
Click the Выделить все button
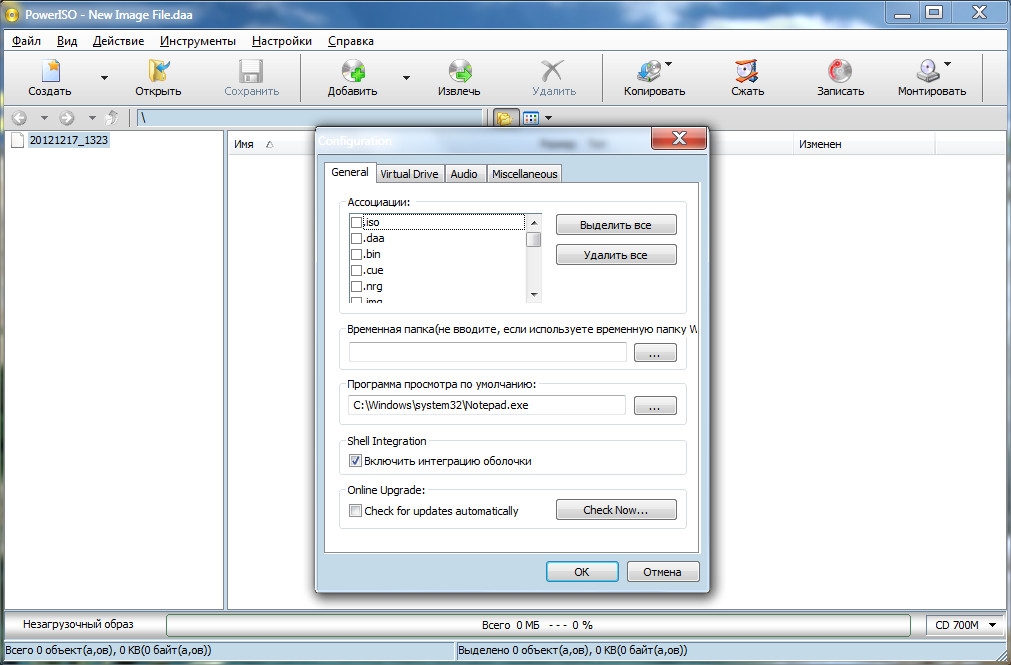coord(616,225)
